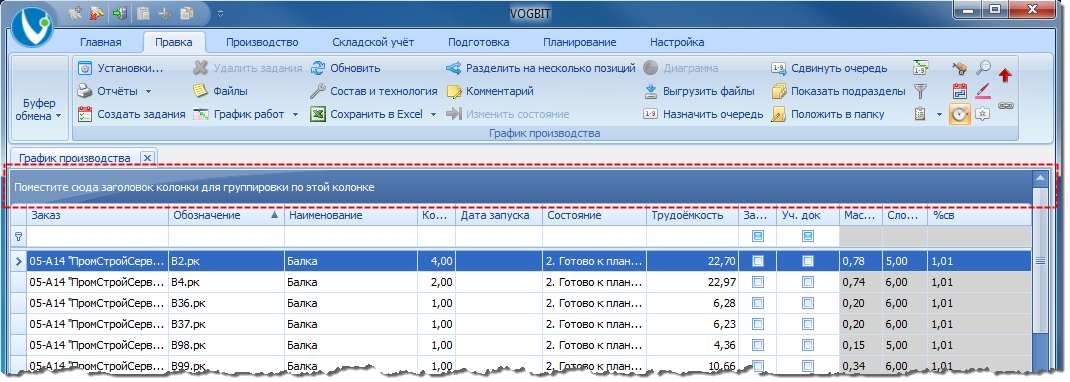Click Выгрузить файлы

click(x=699, y=91)
